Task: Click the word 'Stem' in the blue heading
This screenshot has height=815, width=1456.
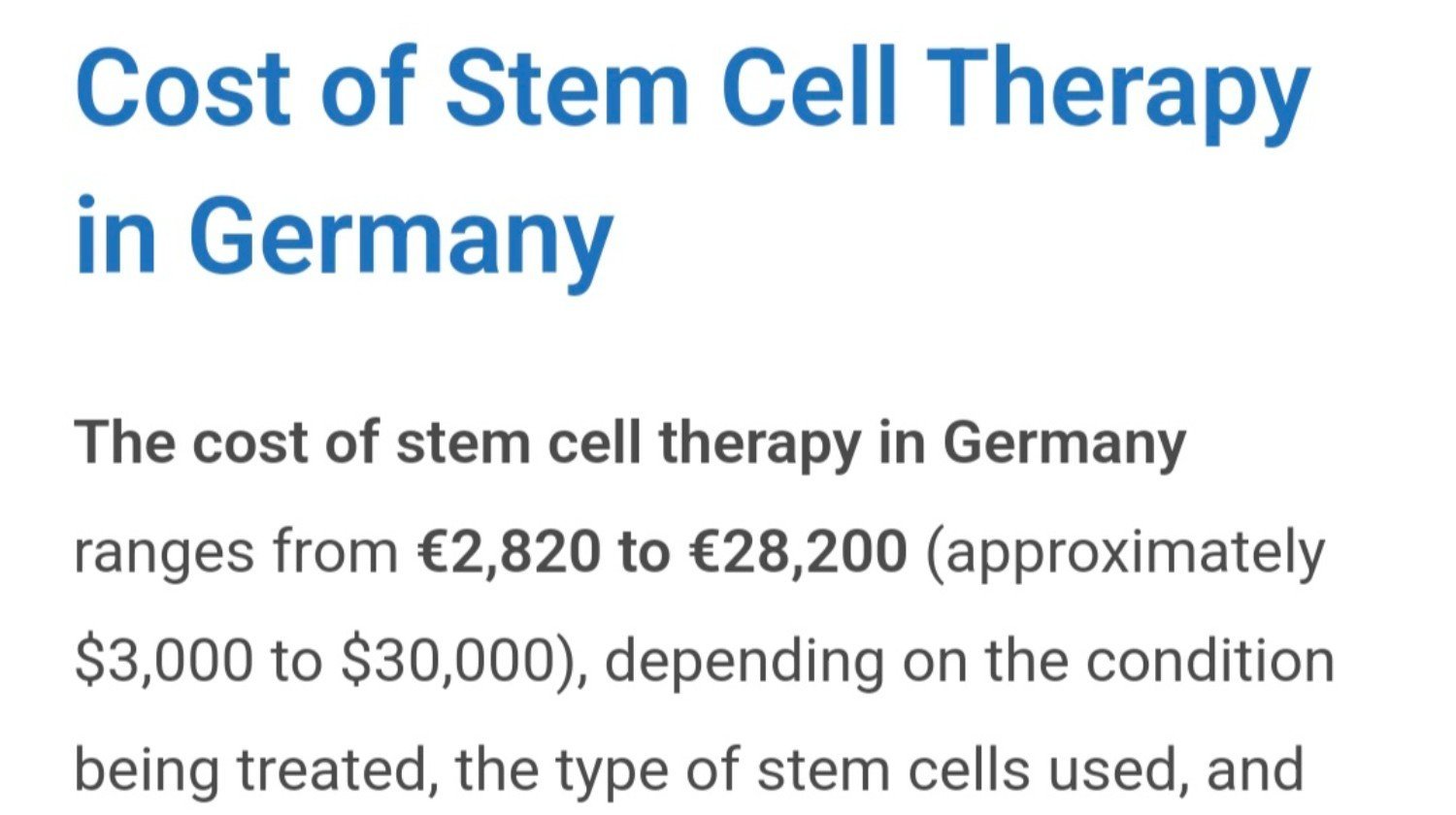Action: click(567, 87)
